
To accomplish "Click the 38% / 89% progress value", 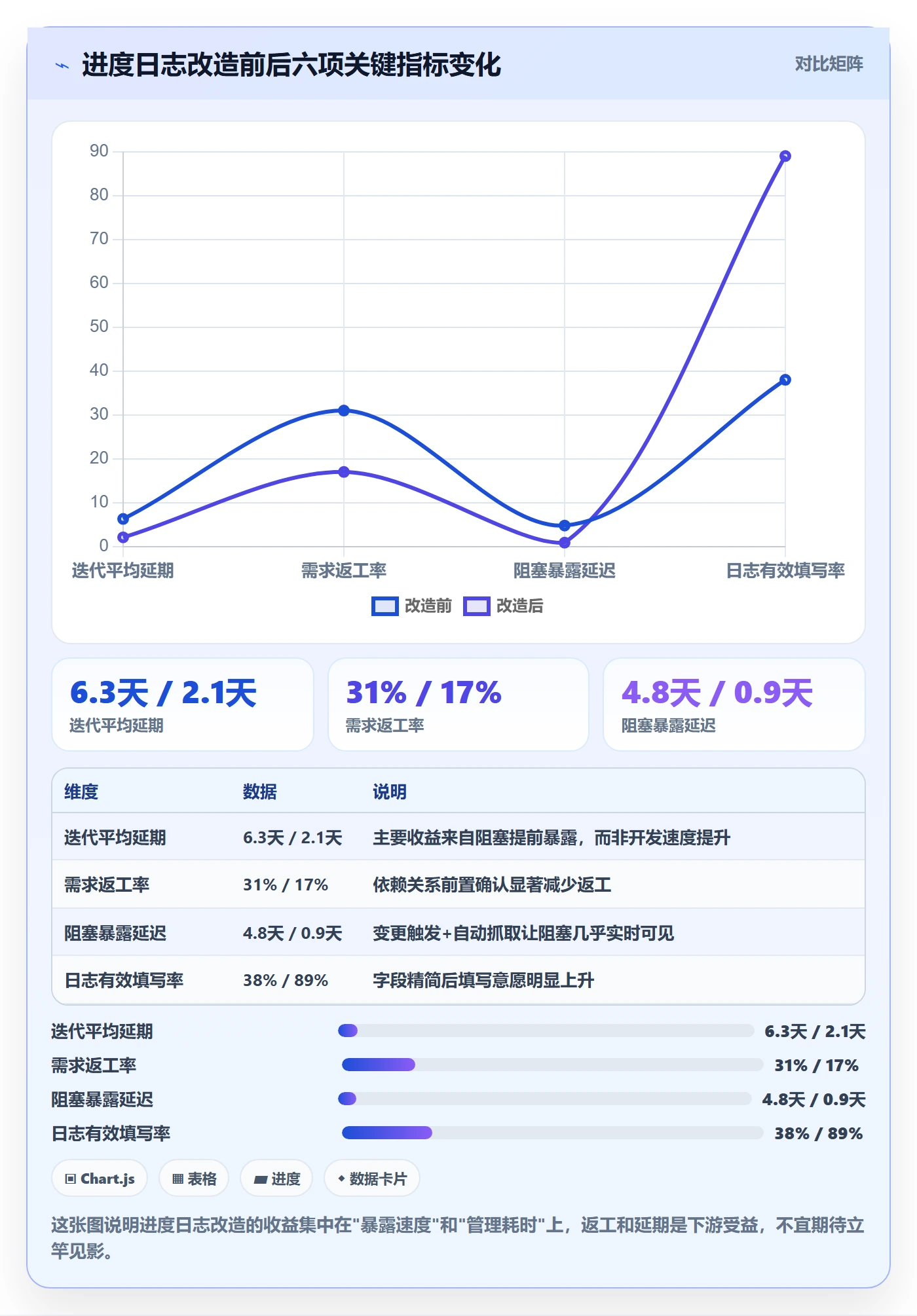I will [819, 1133].
